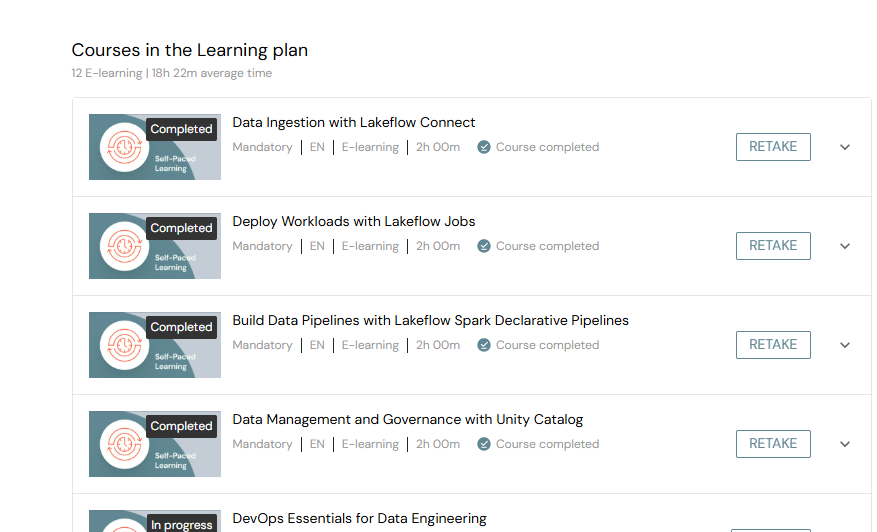This screenshot has height=532, width=877.
Task: Click the completed checkmark icon for Unity Catalog course
Action: click(x=484, y=444)
